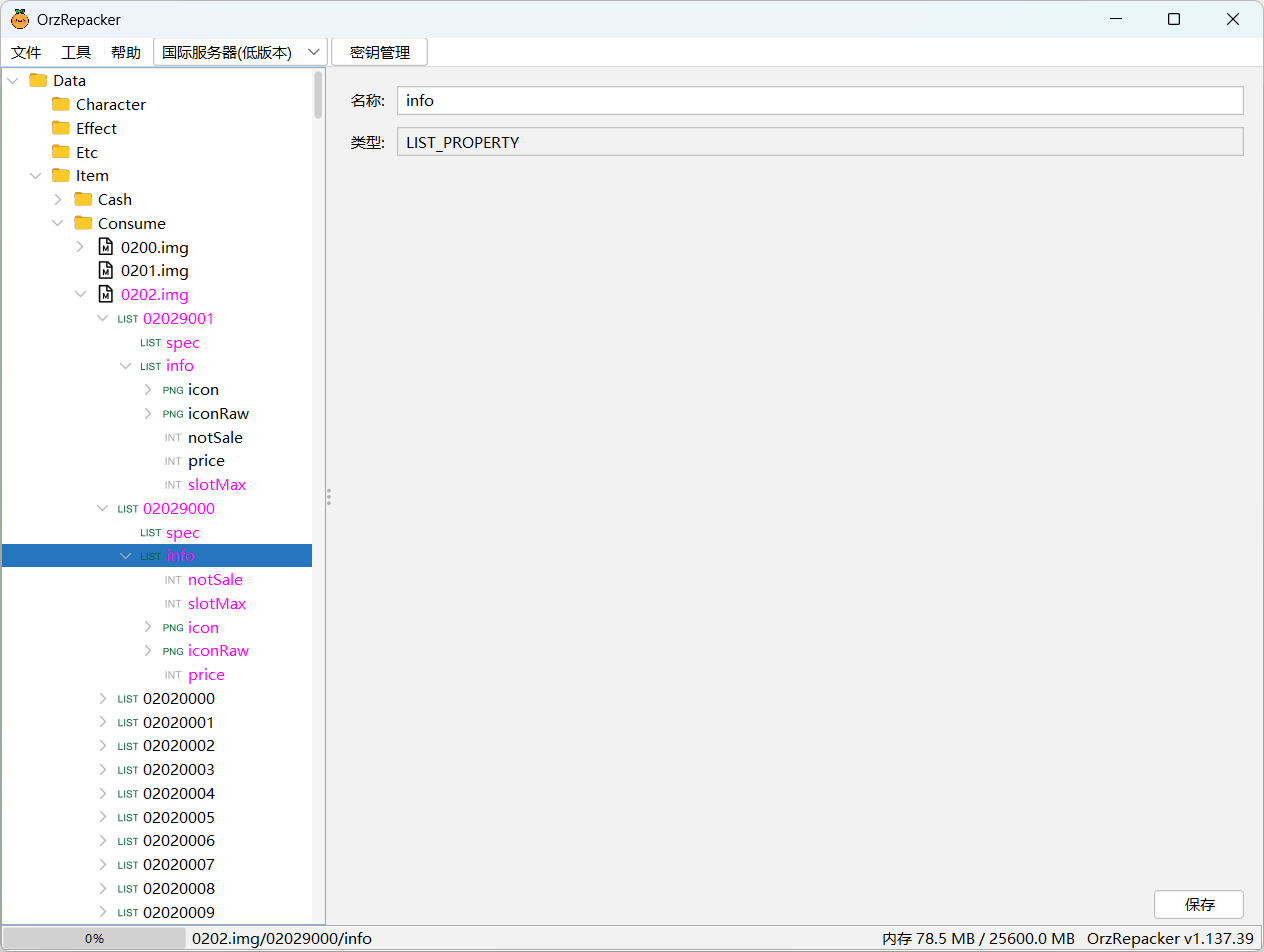Click the Effect folder icon
The width and height of the screenshot is (1264, 952).
tap(61, 128)
